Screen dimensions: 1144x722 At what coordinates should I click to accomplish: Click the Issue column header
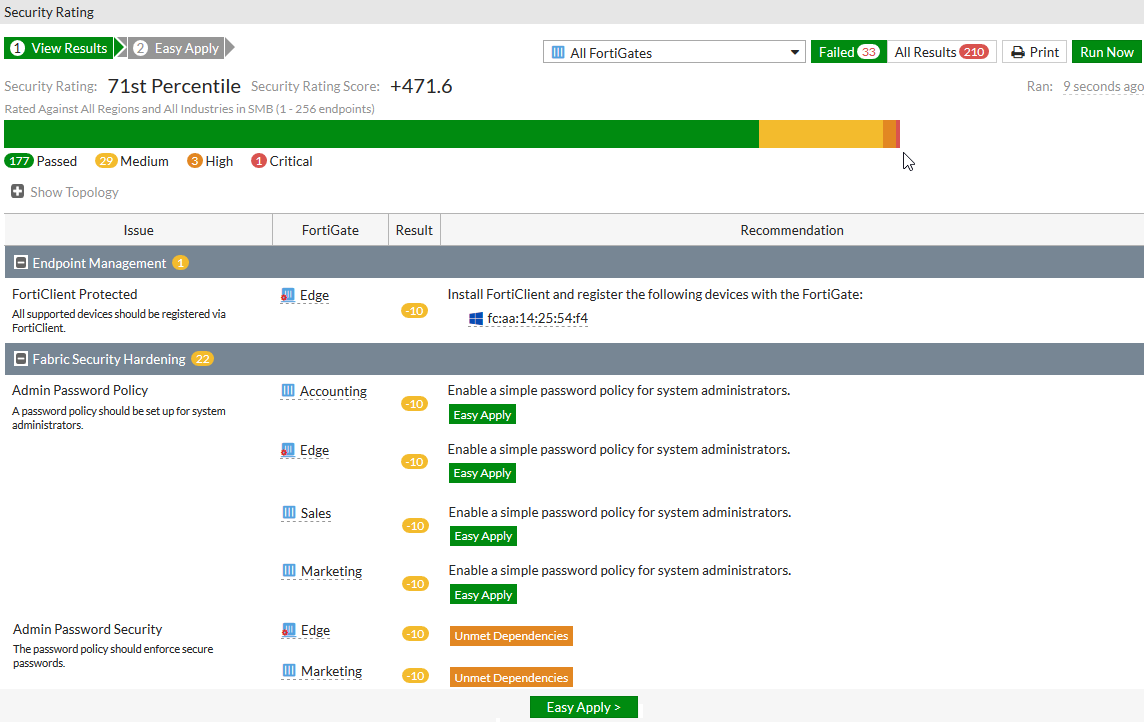[x=139, y=230]
